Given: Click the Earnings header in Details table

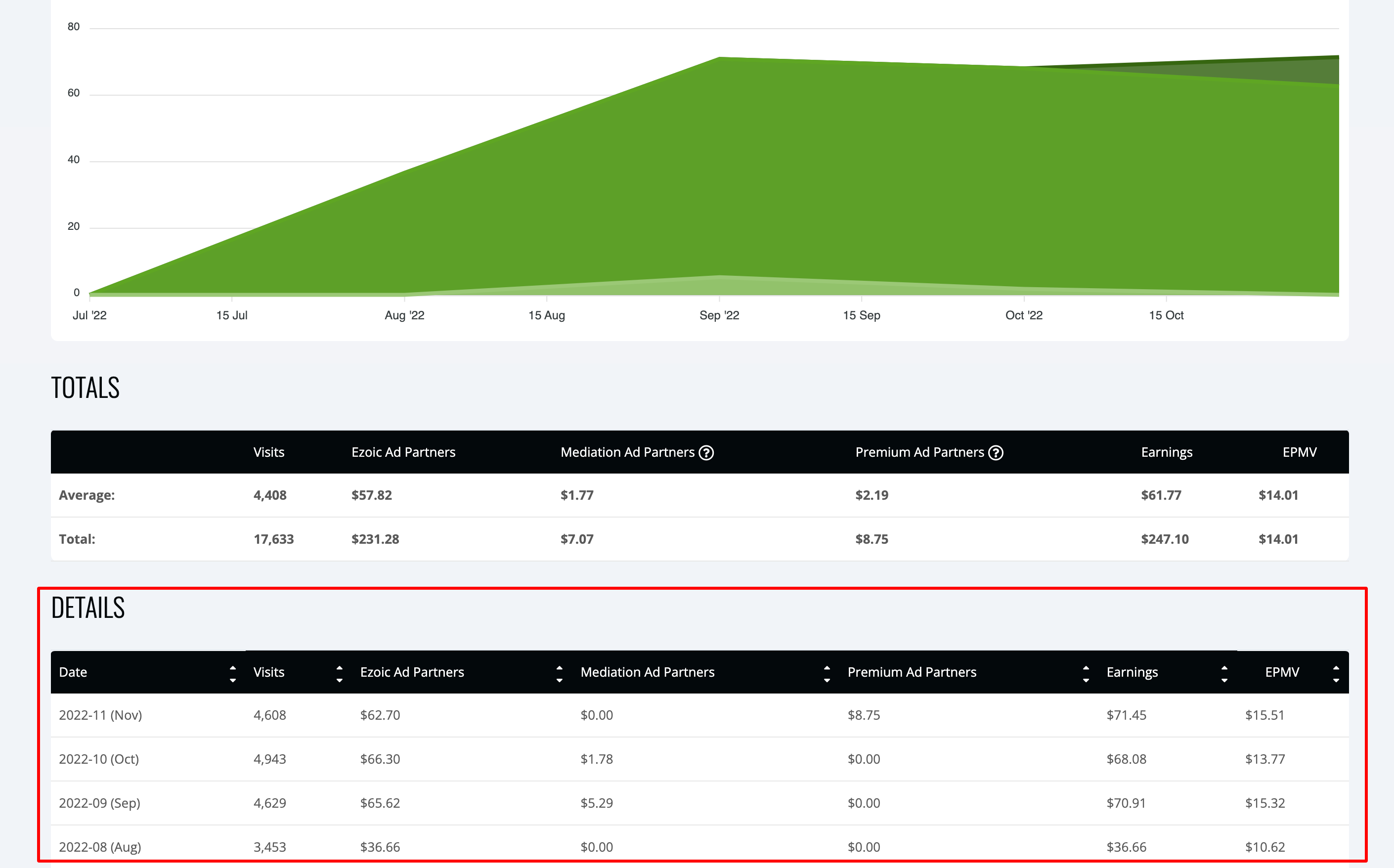Looking at the screenshot, I should (x=1132, y=672).
